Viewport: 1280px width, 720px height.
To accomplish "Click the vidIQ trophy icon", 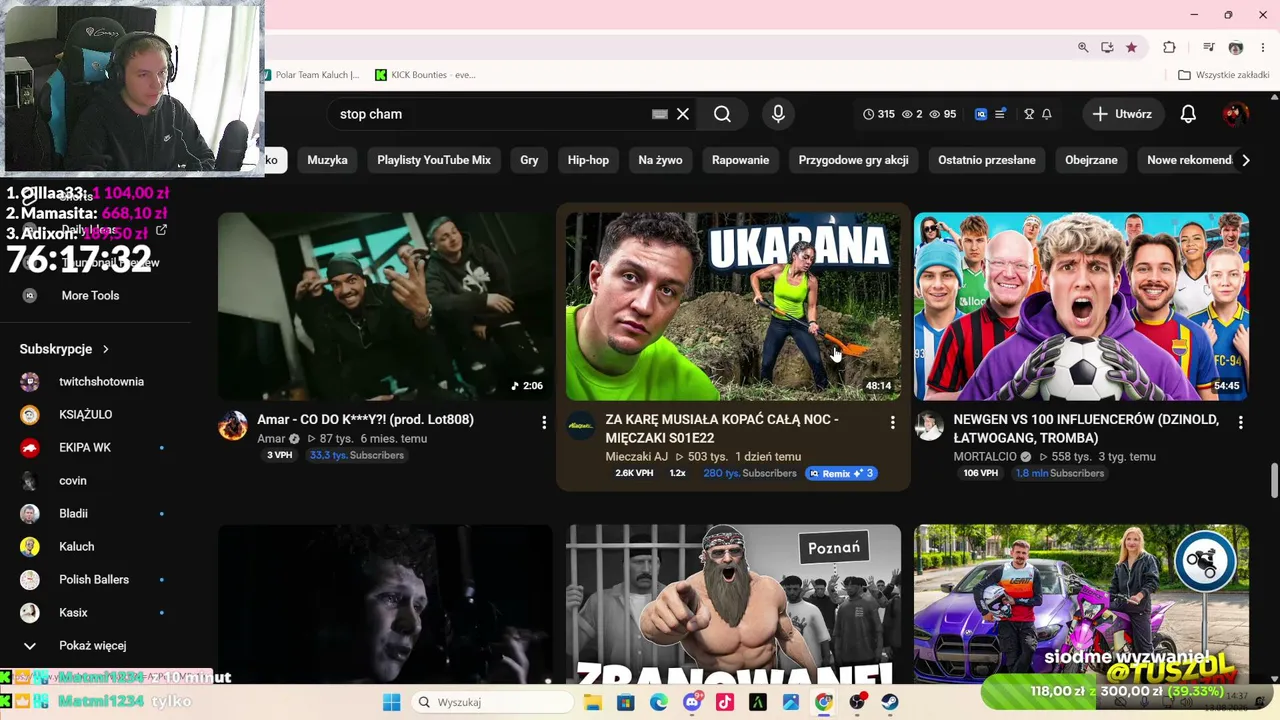I will click(1029, 114).
